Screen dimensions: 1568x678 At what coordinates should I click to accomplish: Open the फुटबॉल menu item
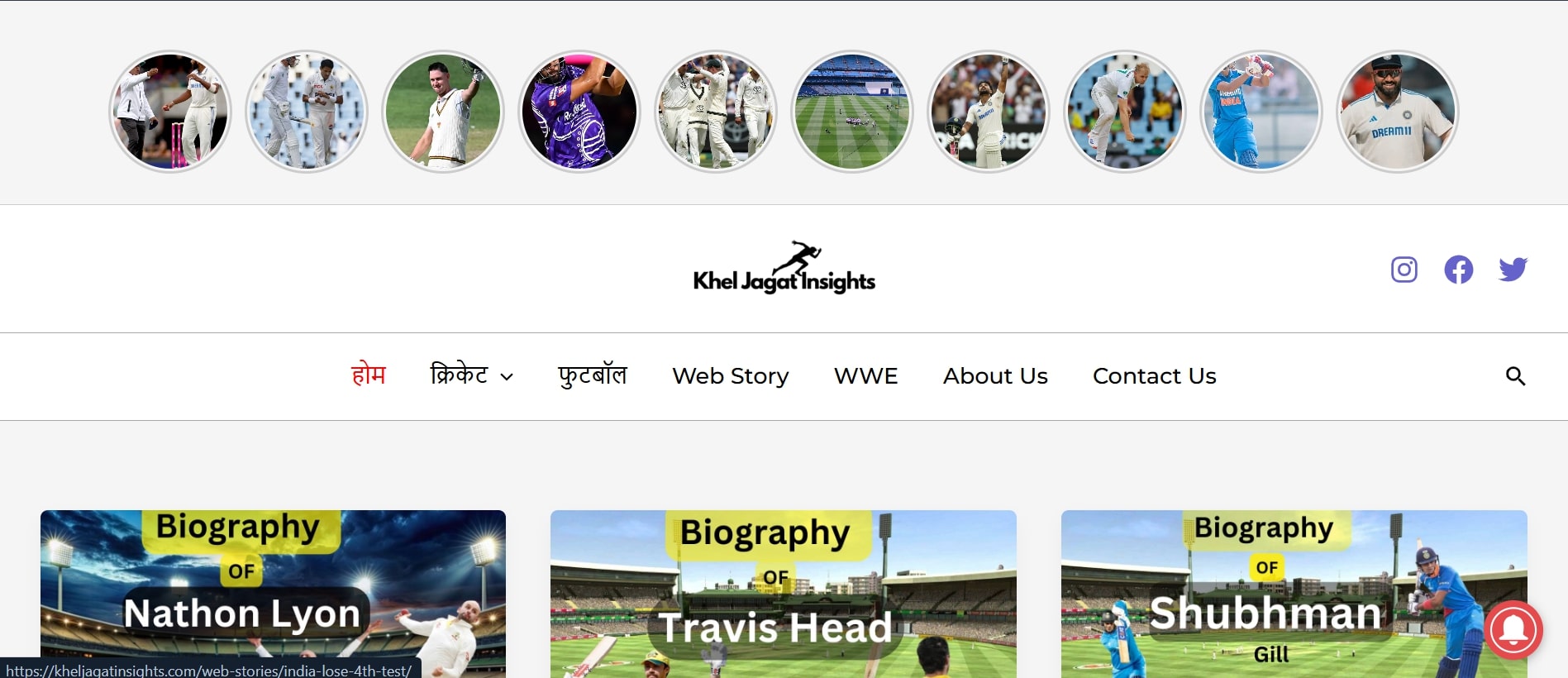pyautogui.click(x=593, y=375)
